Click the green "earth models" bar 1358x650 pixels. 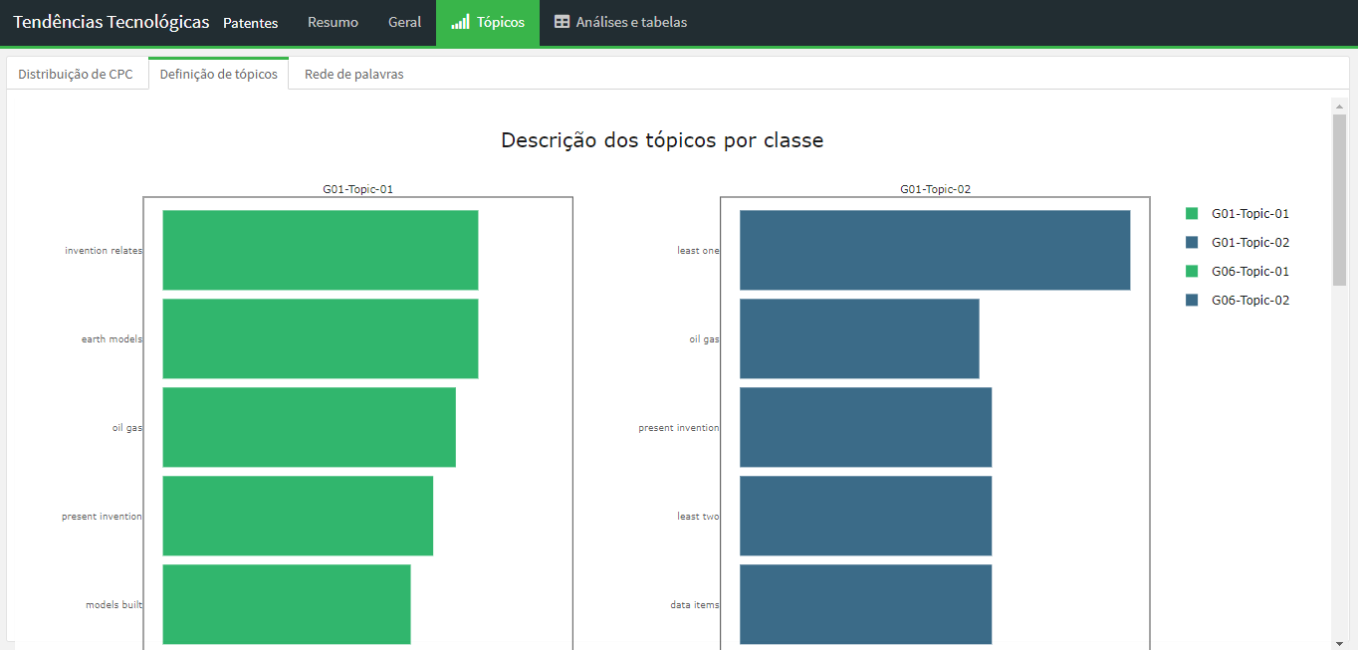[x=320, y=339]
